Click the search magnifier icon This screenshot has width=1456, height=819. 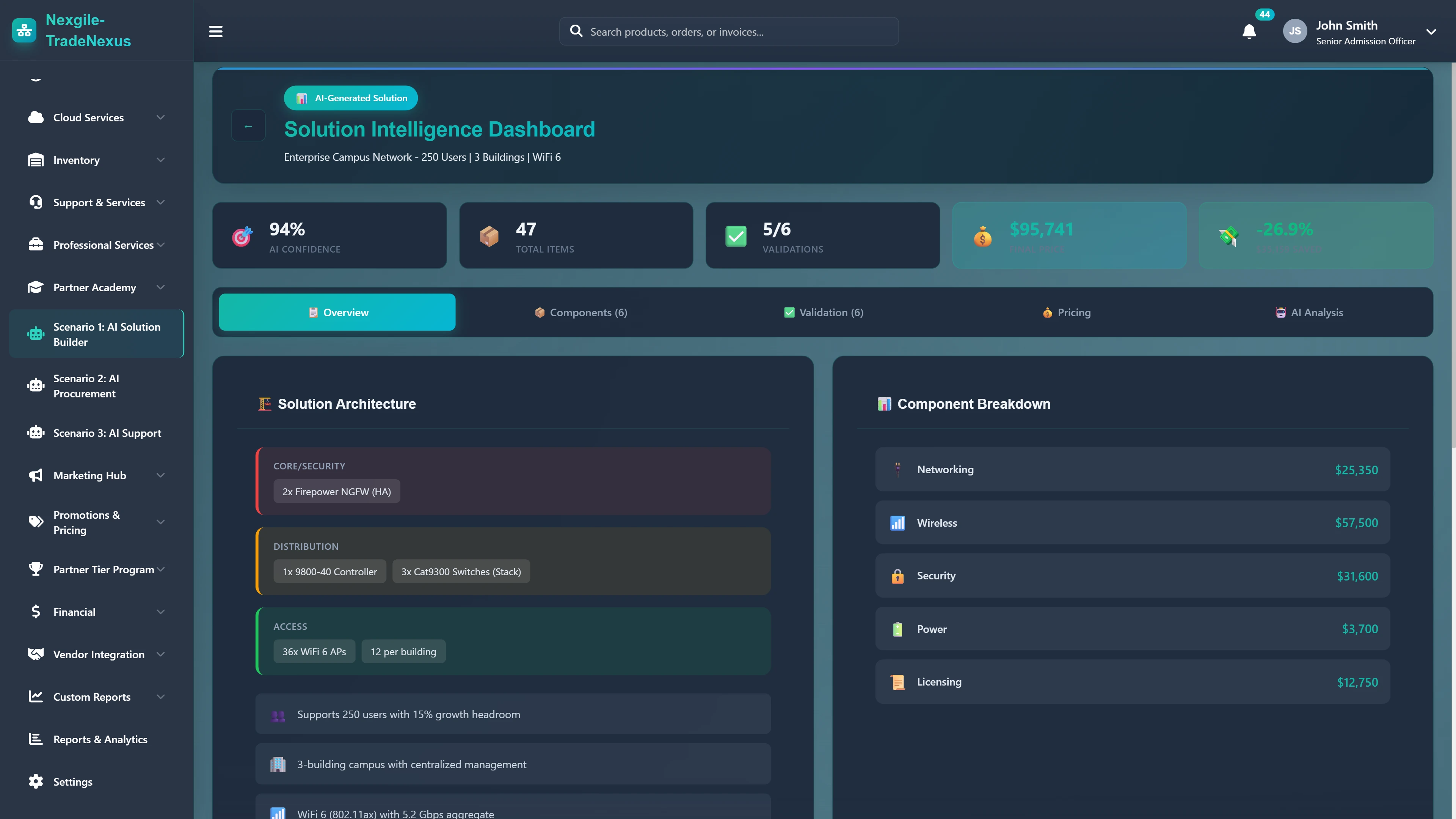click(576, 31)
